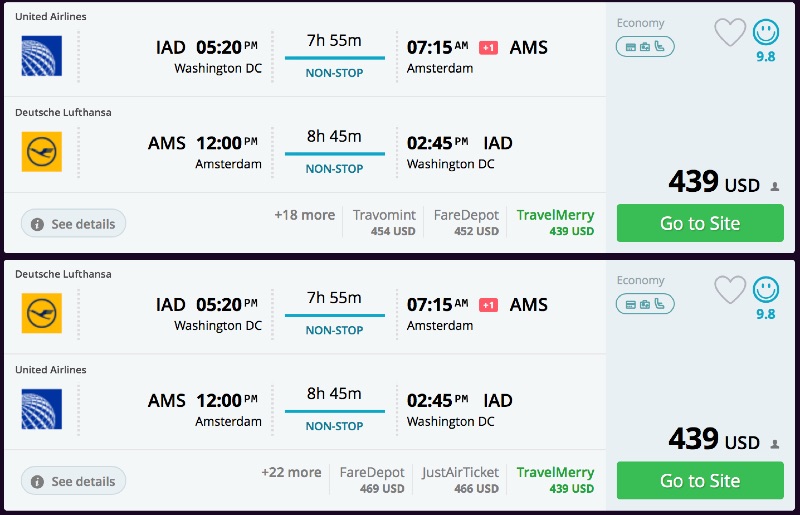Go to Site for second 439 USD flight
Screen dimensions: 800x515
coord(700,480)
